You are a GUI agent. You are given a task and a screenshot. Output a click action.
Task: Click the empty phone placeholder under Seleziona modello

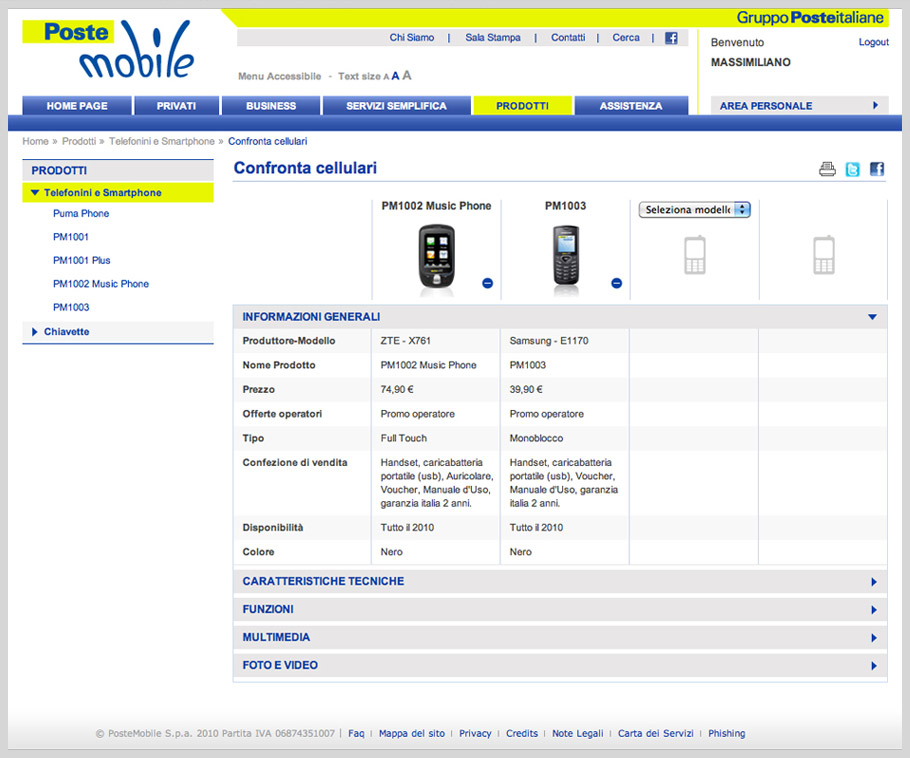[695, 255]
